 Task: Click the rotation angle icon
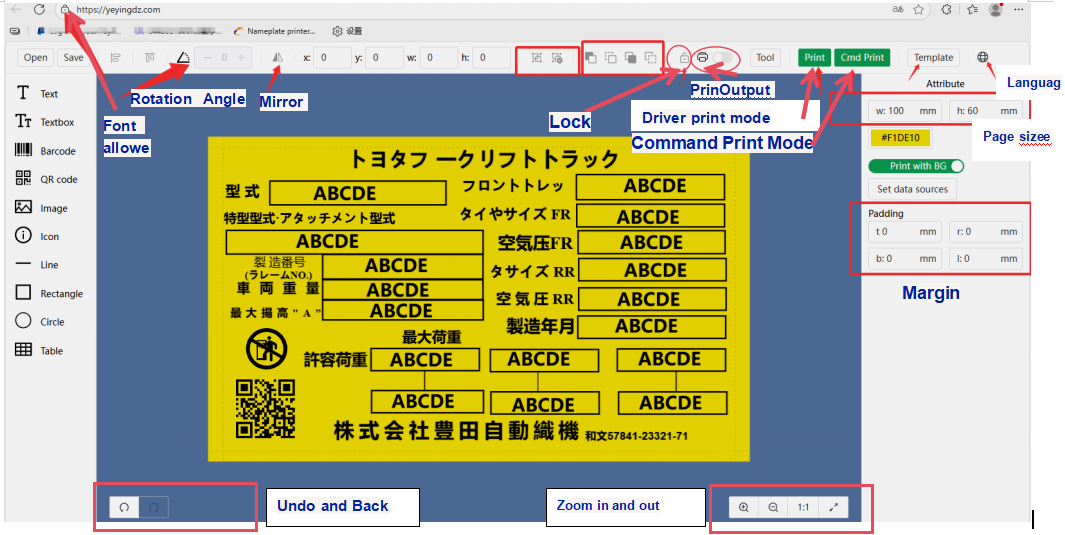click(x=182, y=58)
